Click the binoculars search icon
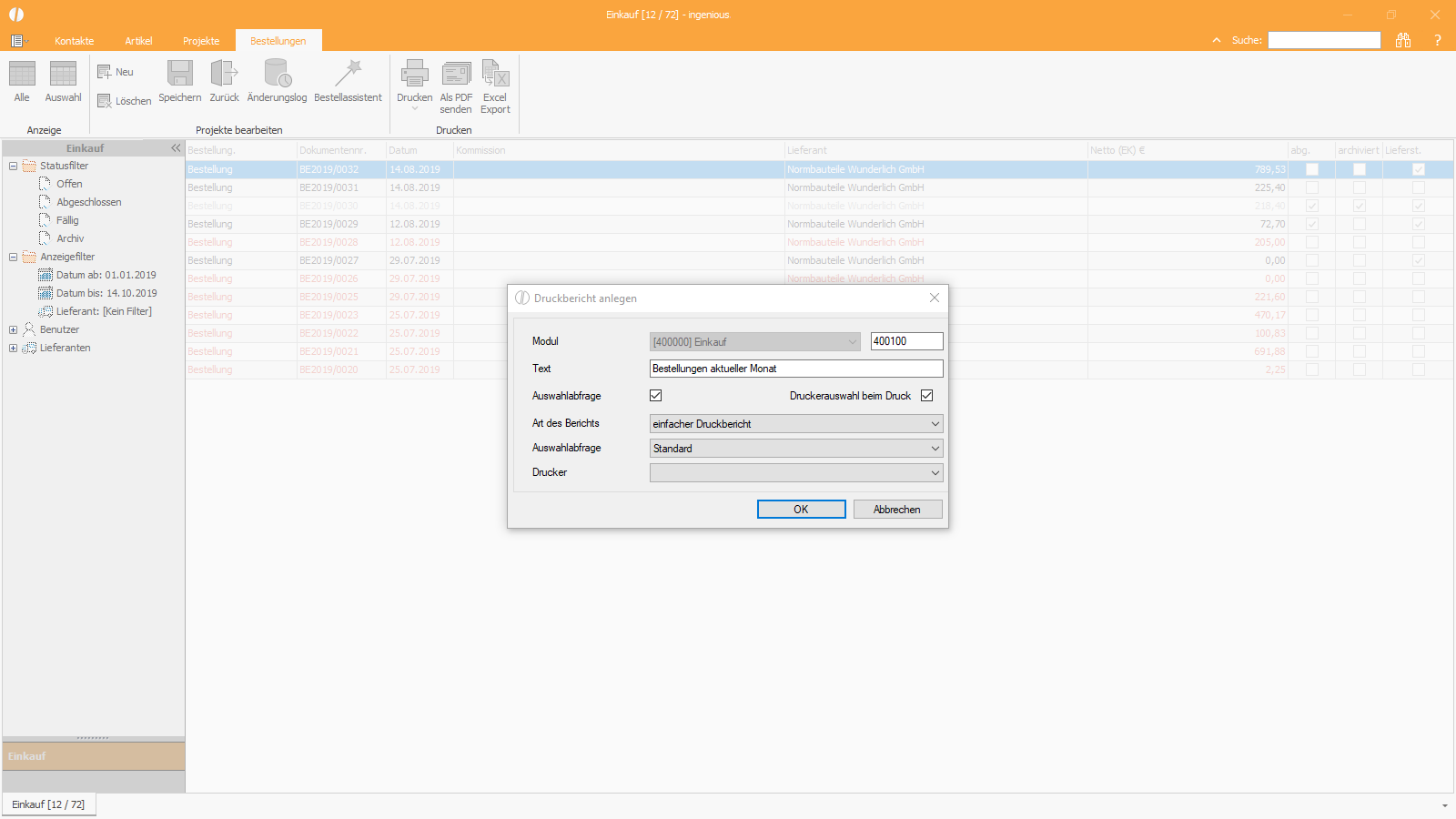This screenshot has height=819, width=1456. pyautogui.click(x=1403, y=40)
